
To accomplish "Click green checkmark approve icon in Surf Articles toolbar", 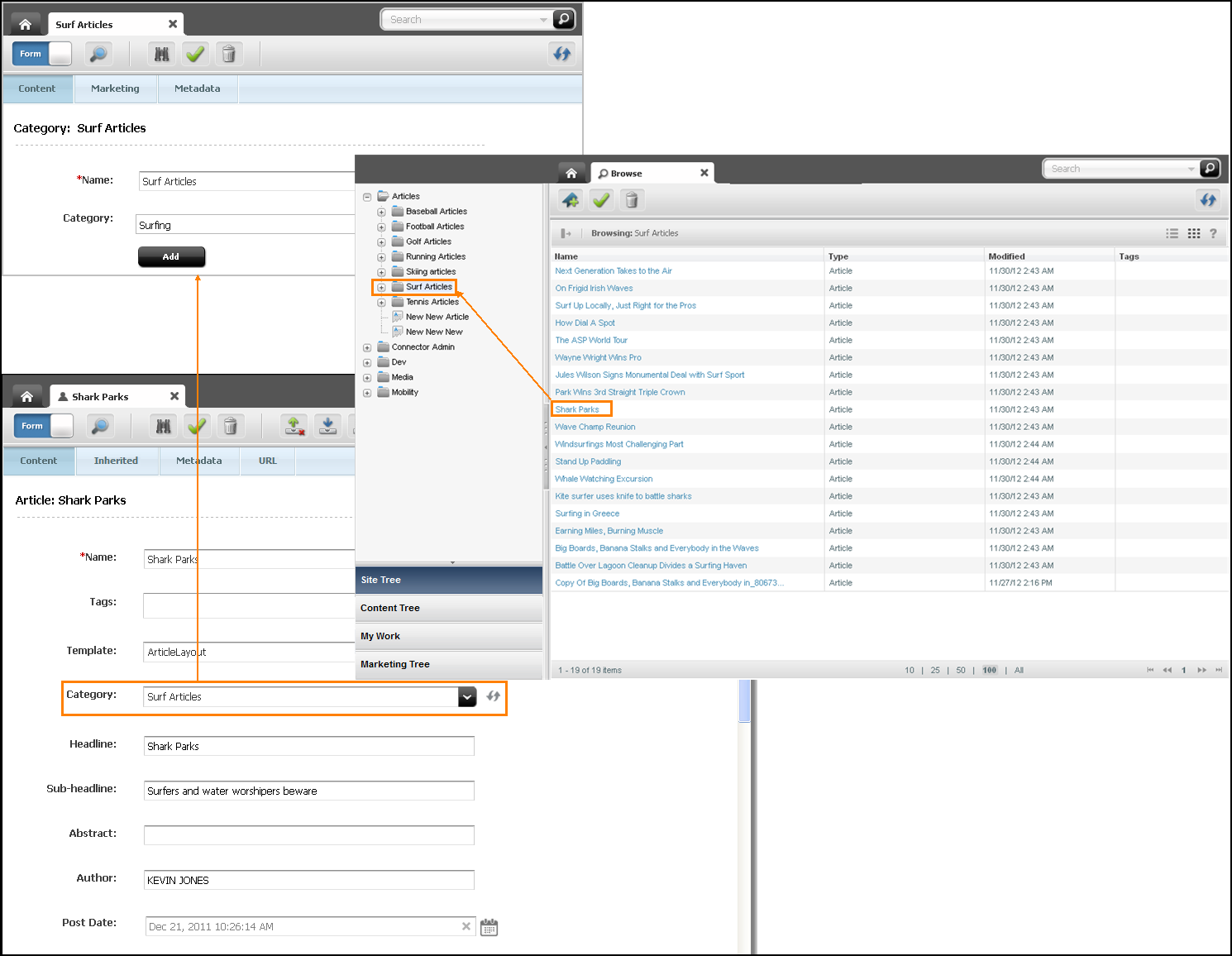I will [195, 54].
